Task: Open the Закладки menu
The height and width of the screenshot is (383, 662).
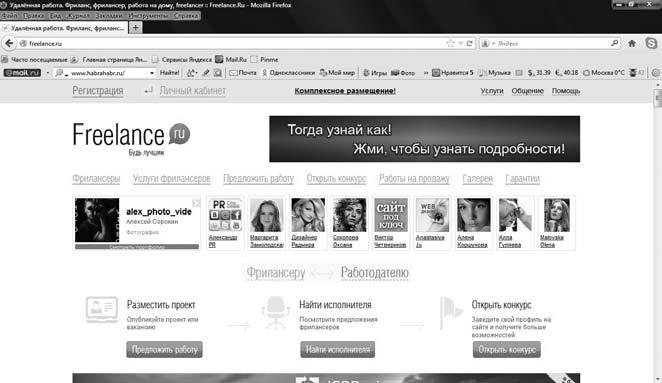Action: click(109, 16)
